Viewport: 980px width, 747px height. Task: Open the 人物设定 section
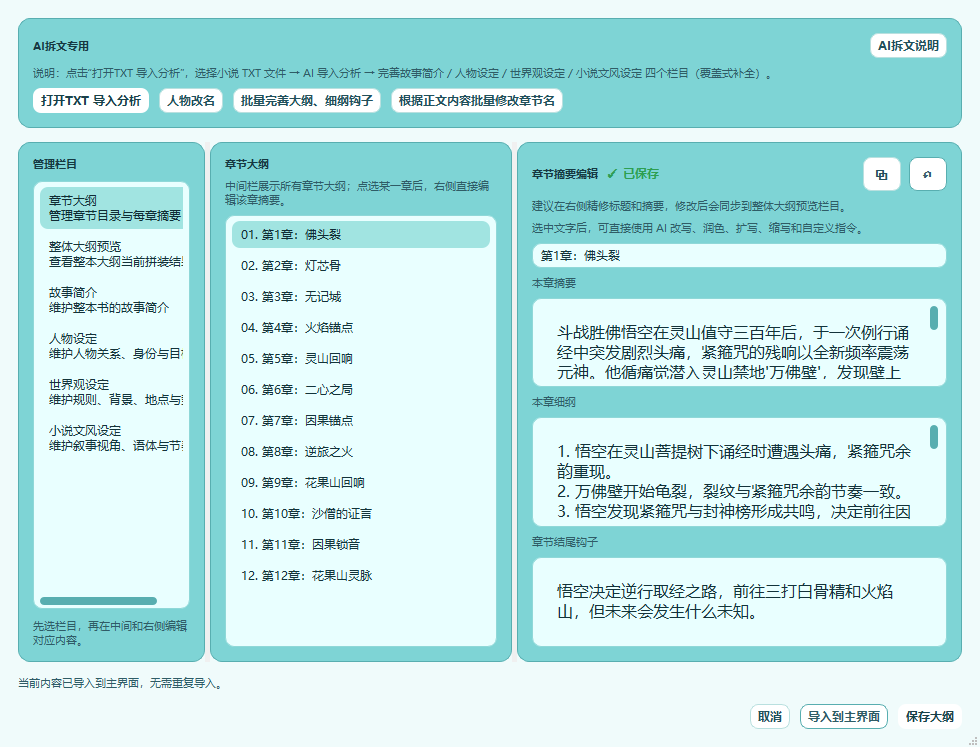[111, 346]
